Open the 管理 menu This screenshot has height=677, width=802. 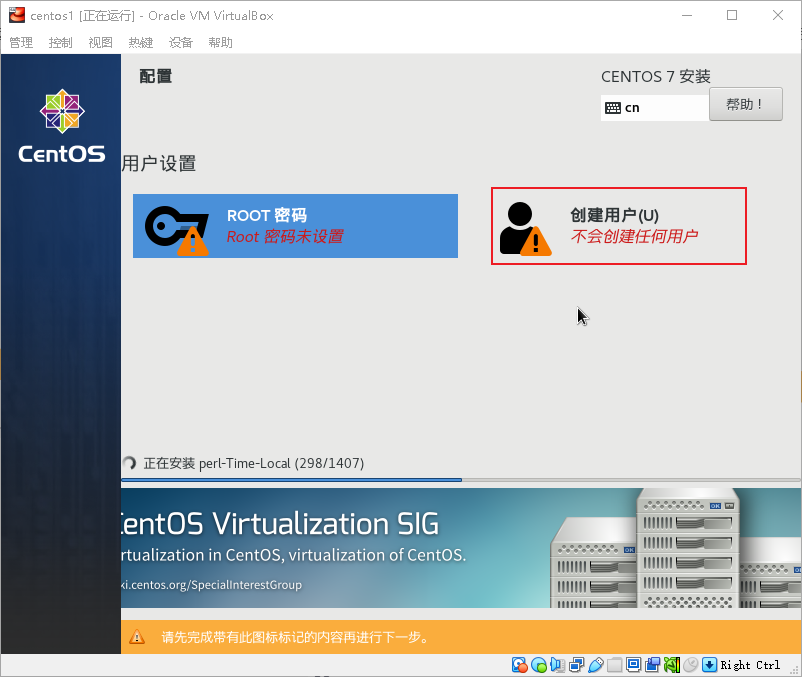coord(21,42)
